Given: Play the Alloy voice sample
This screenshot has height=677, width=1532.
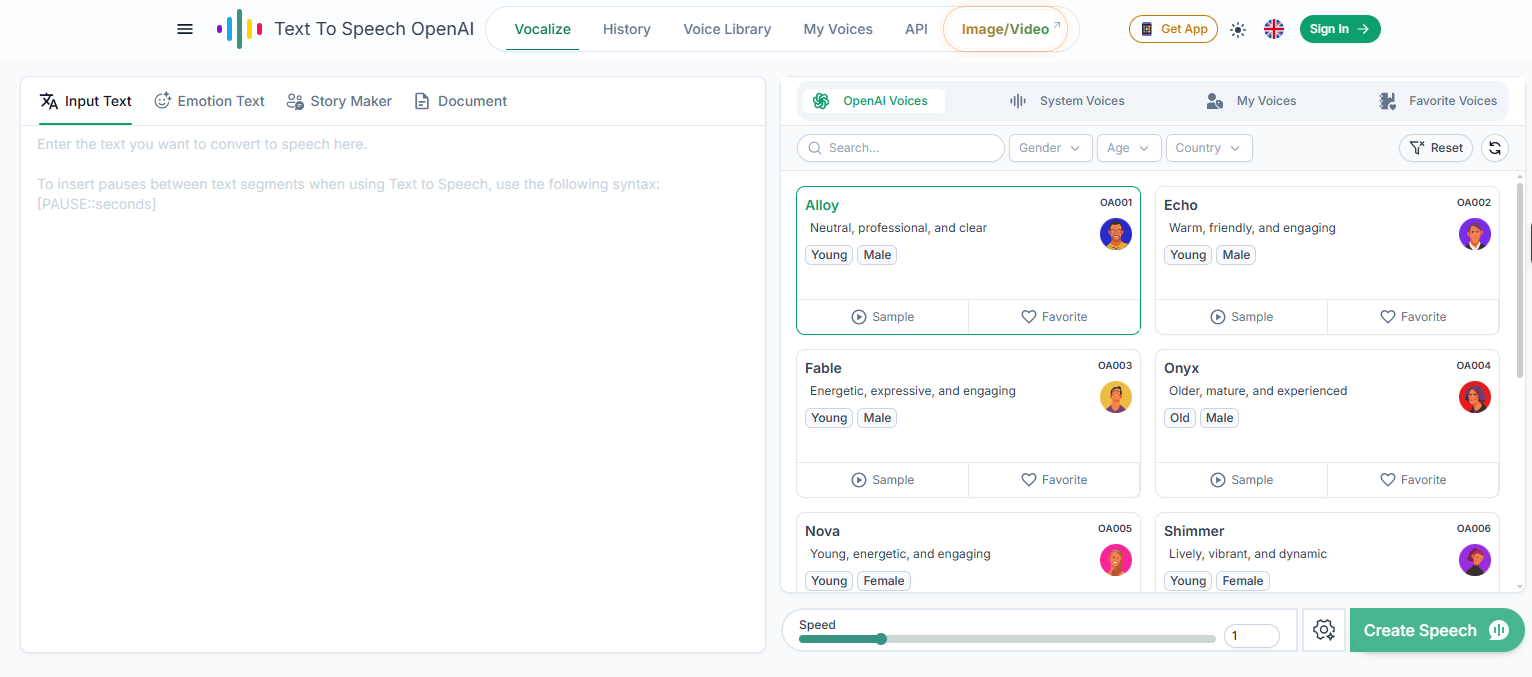Looking at the screenshot, I should pyautogui.click(x=883, y=317).
